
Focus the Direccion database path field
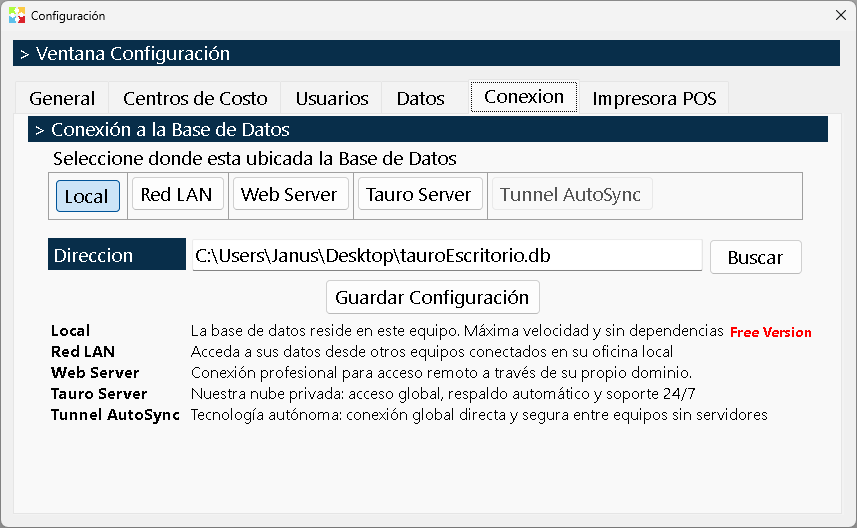tap(447, 255)
